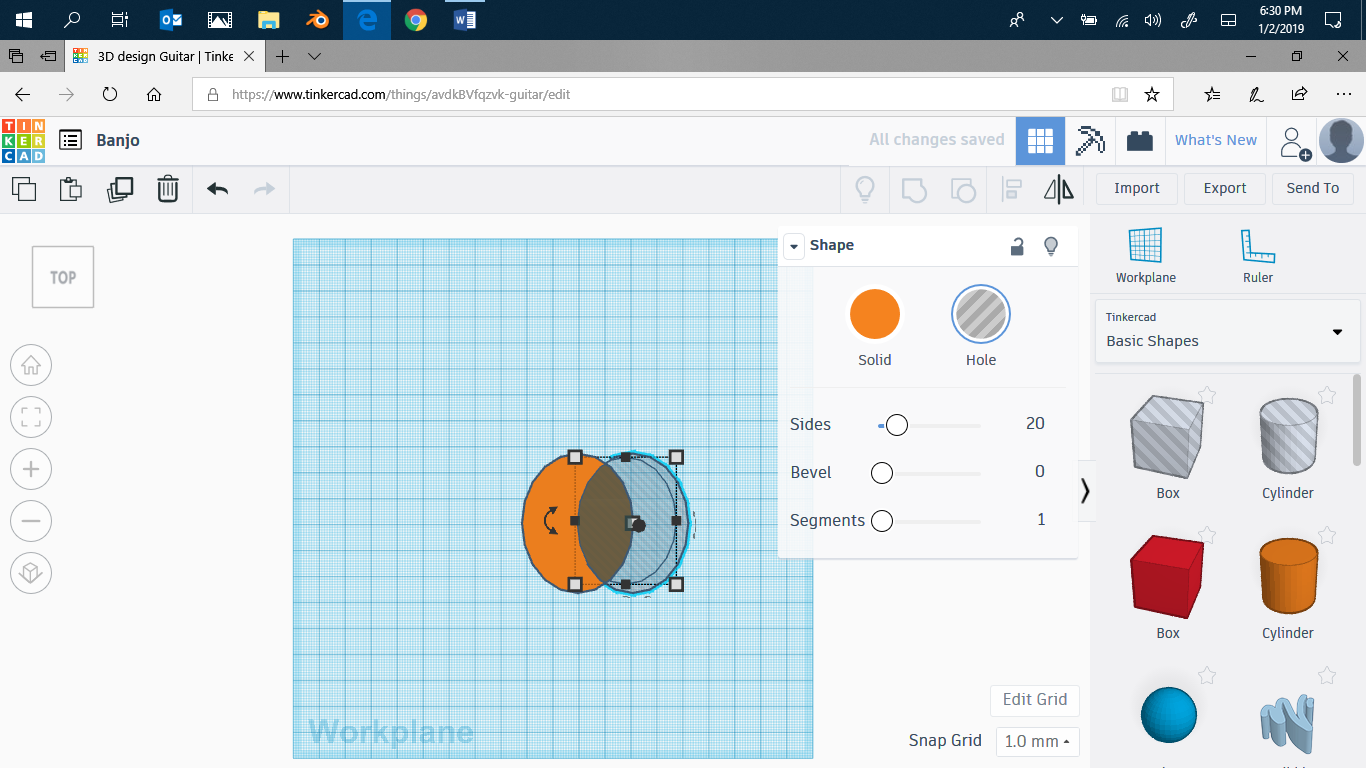Open Bricks mode icon
The width and height of the screenshot is (1366, 768).
tap(1139, 141)
